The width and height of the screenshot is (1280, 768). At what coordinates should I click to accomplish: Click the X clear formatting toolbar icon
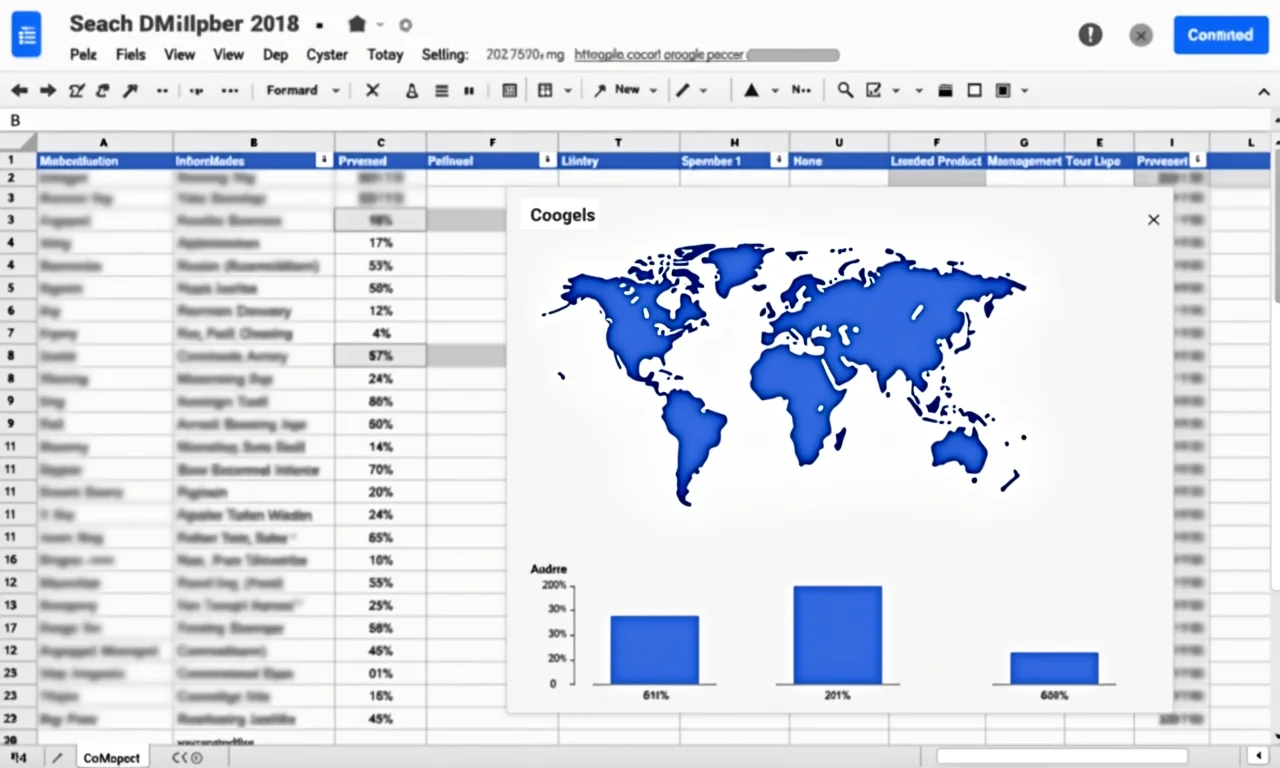372,90
